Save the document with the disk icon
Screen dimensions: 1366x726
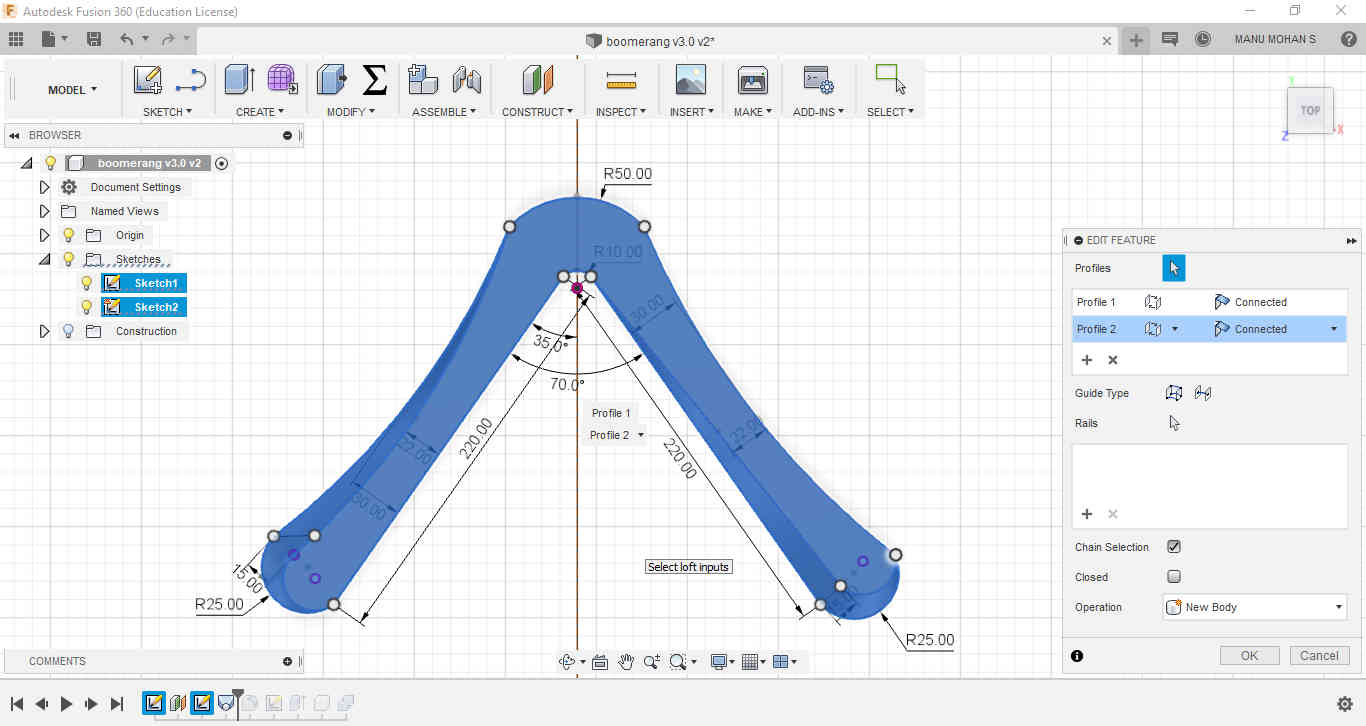[x=94, y=39]
